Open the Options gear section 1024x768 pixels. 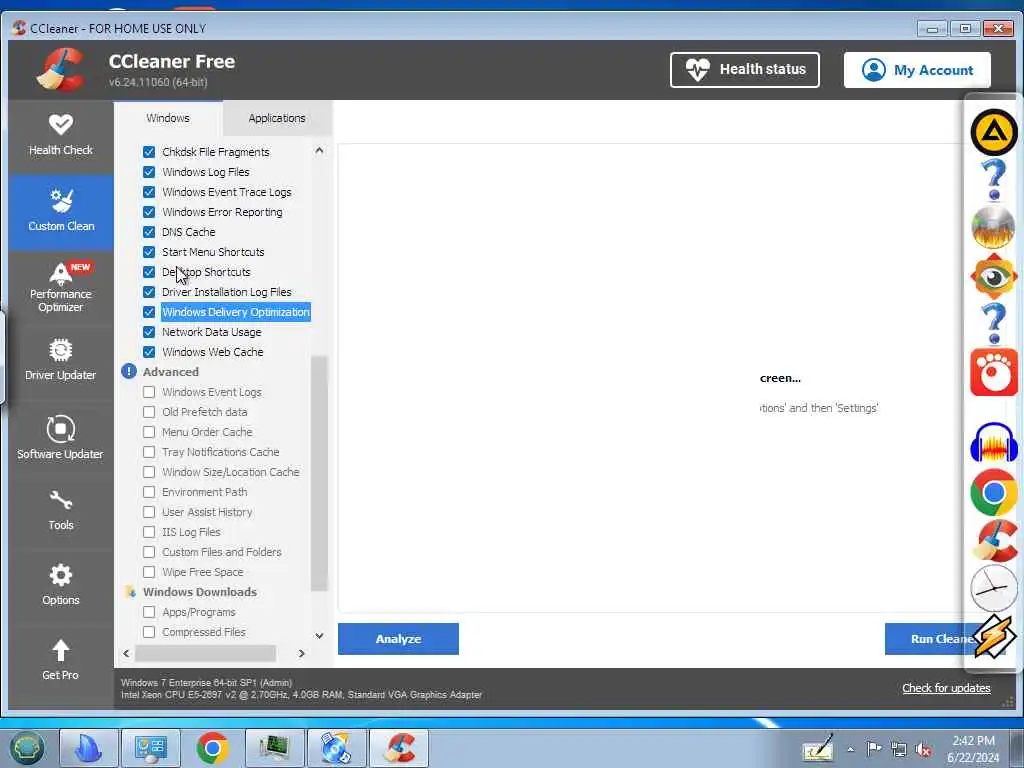61,585
